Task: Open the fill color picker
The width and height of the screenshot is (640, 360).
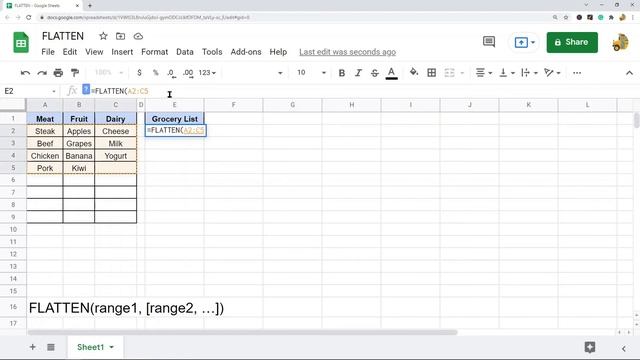Action: point(414,73)
